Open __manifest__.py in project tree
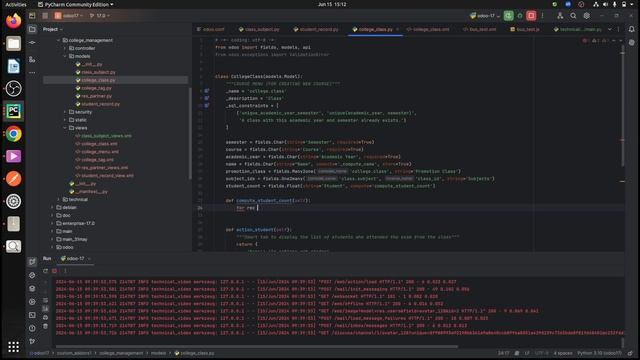640x360 pixels. (91, 191)
